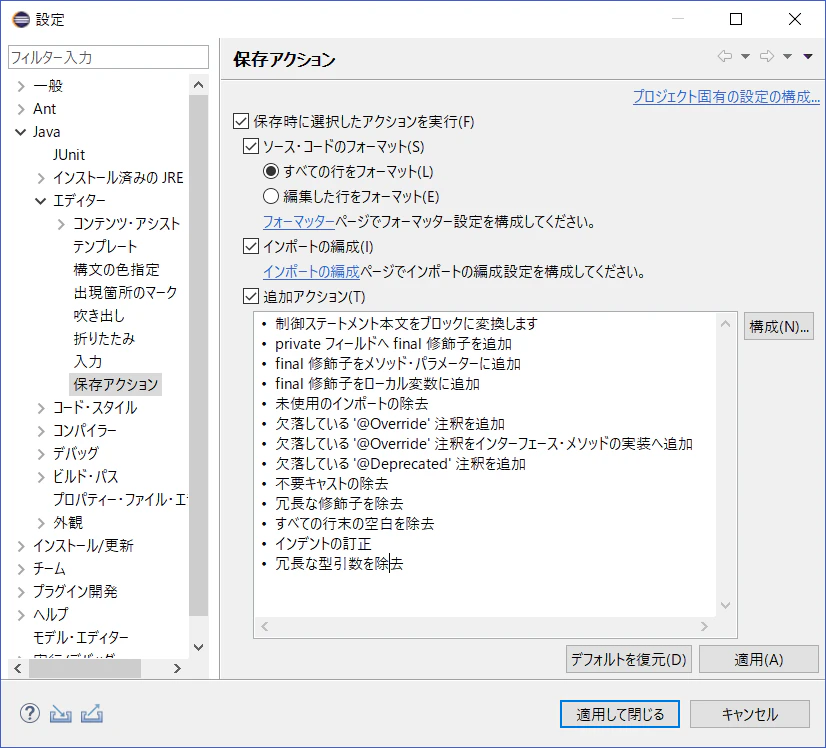Click the tree horizontal scrollbar thumb

coord(85,668)
